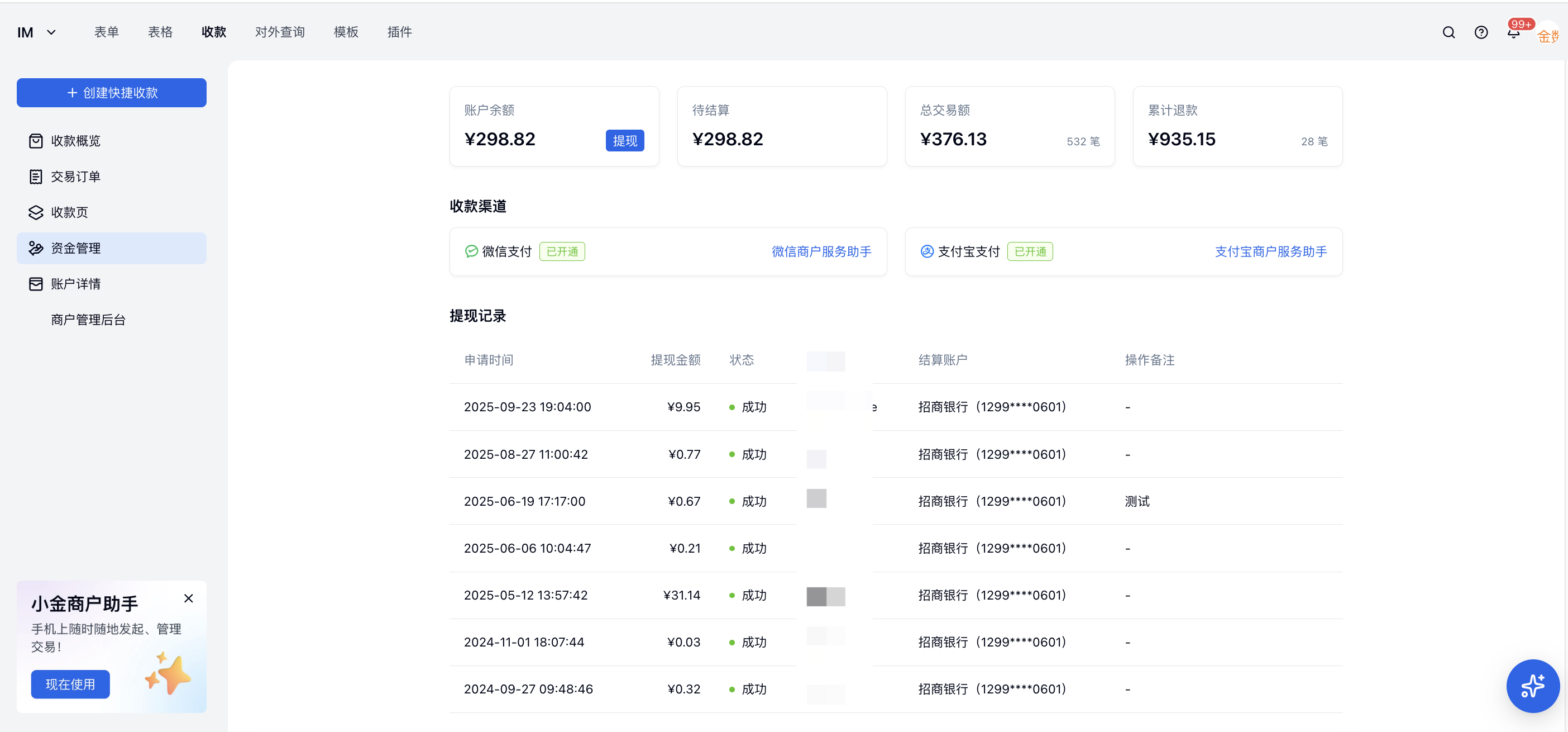Open 账户详情 in the sidebar
The height and width of the screenshot is (732, 1568).
111,284
